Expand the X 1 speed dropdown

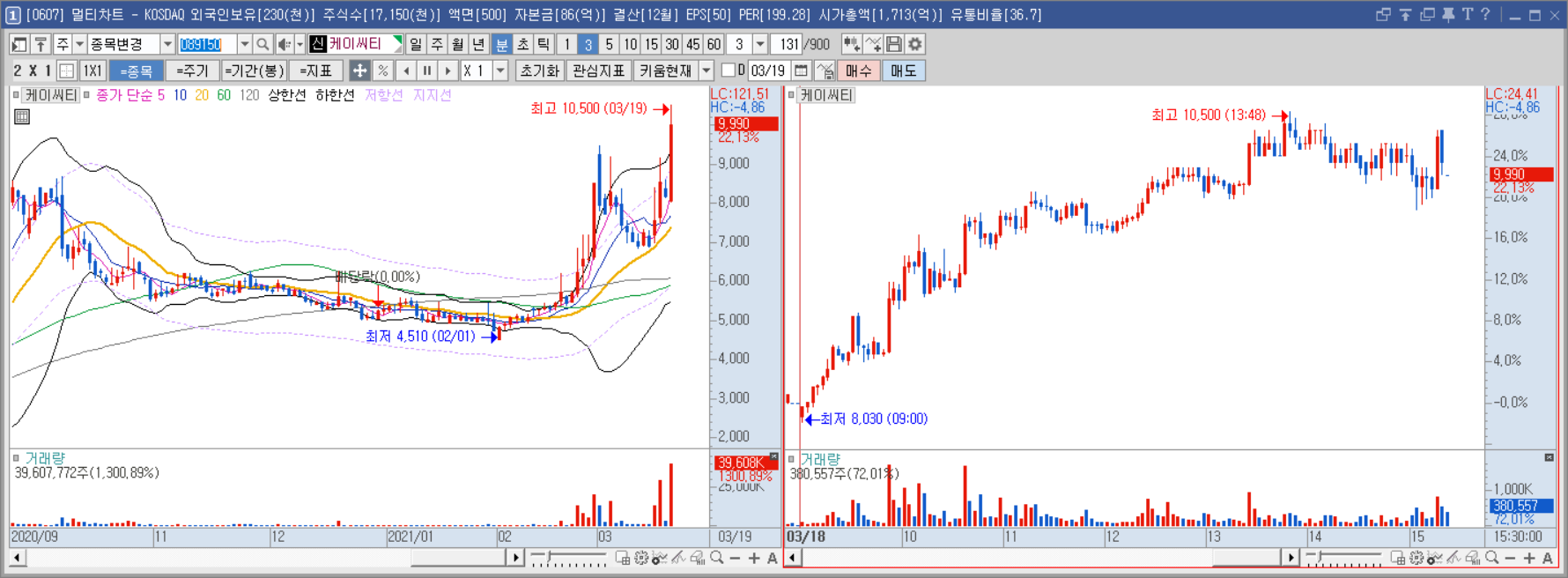(500, 70)
